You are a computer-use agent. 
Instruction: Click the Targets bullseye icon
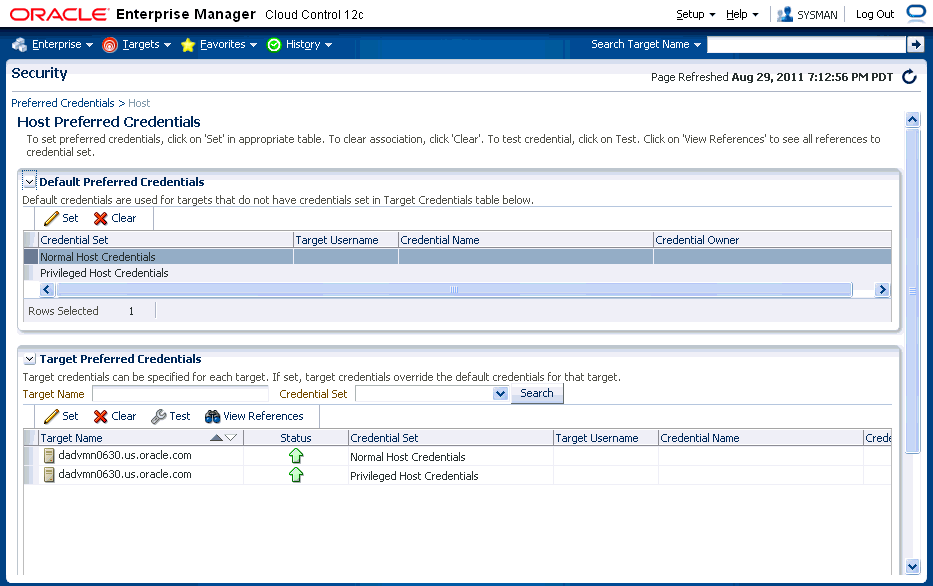coord(109,45)
